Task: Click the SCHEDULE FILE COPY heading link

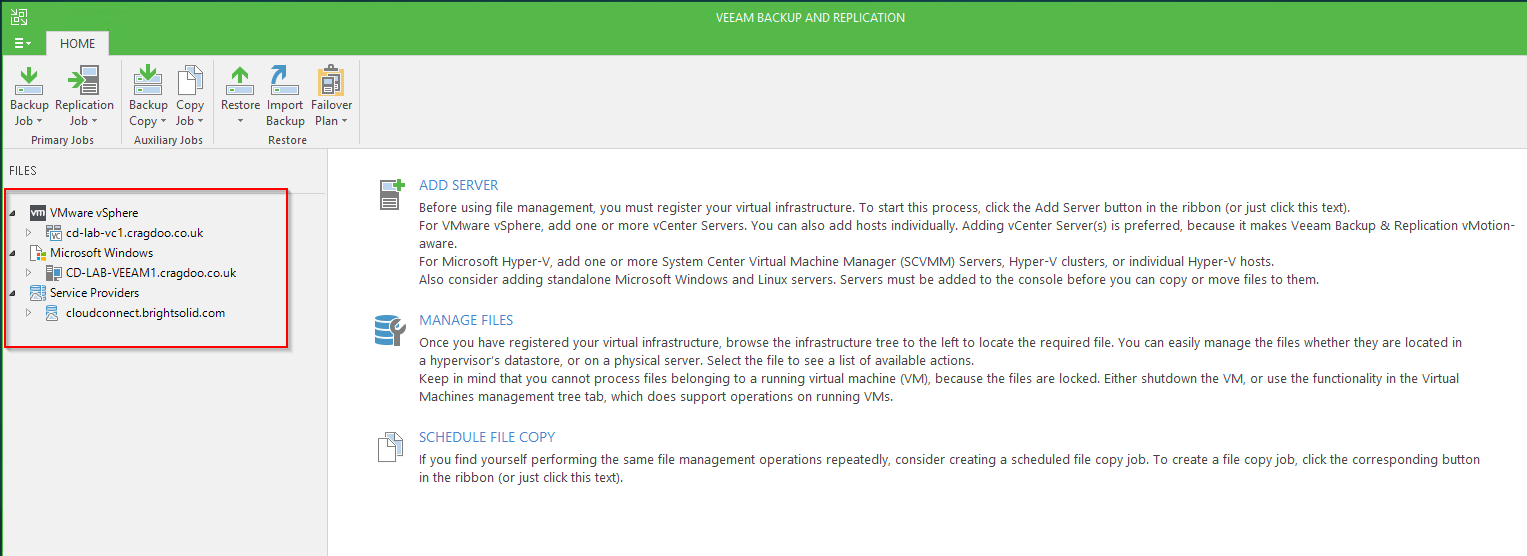Action: [487, 437]
